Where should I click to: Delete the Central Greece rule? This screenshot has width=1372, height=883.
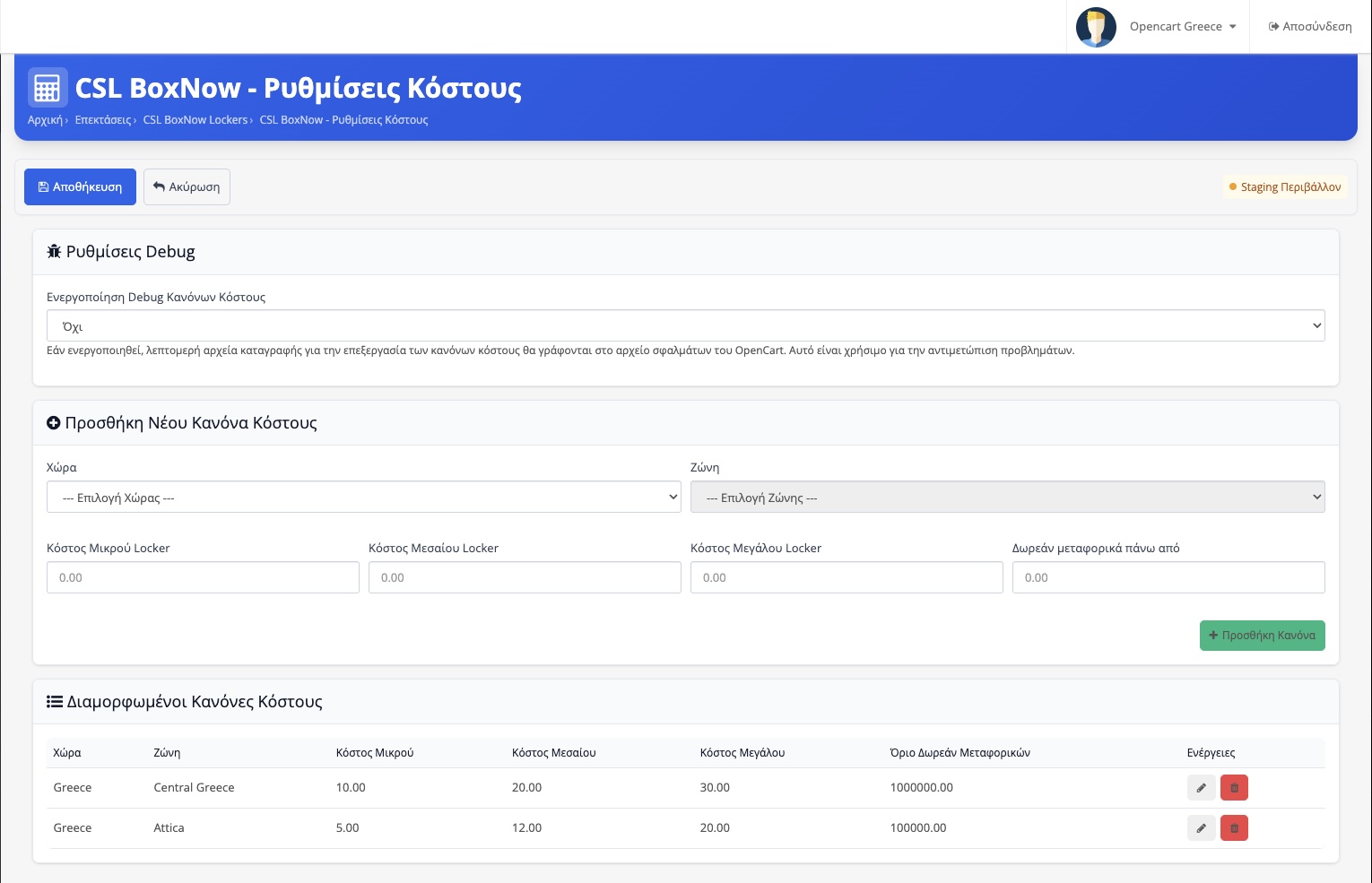1234,788
